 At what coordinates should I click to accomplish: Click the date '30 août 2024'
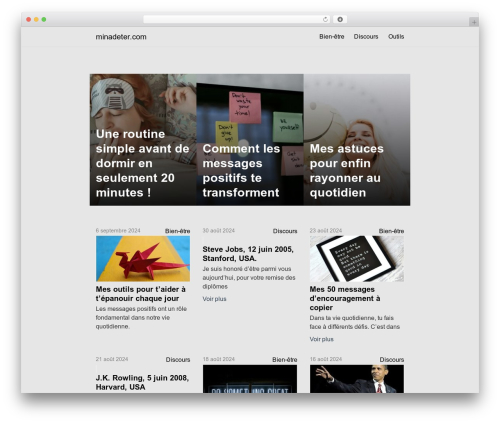(x=219, y=231)
